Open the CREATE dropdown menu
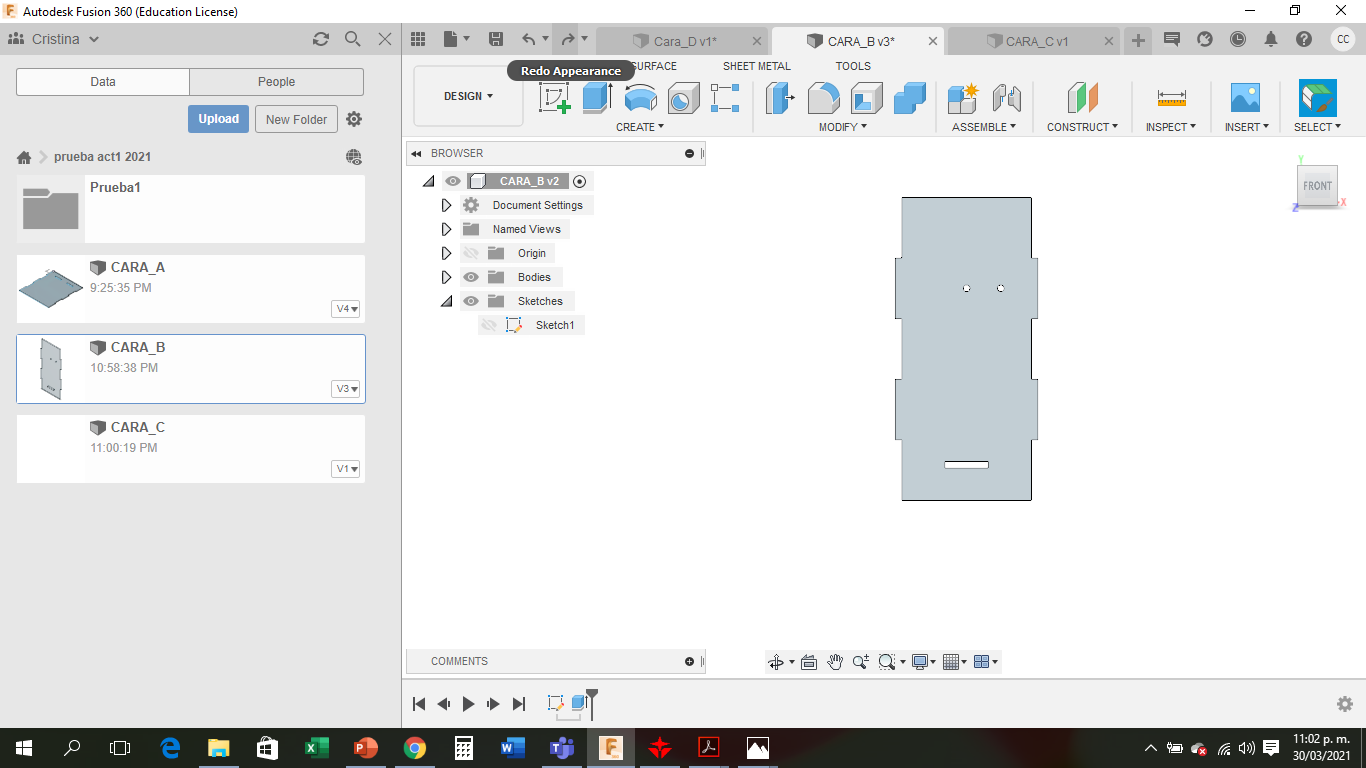Viewport: 1366px width, 768px height. 640,127
